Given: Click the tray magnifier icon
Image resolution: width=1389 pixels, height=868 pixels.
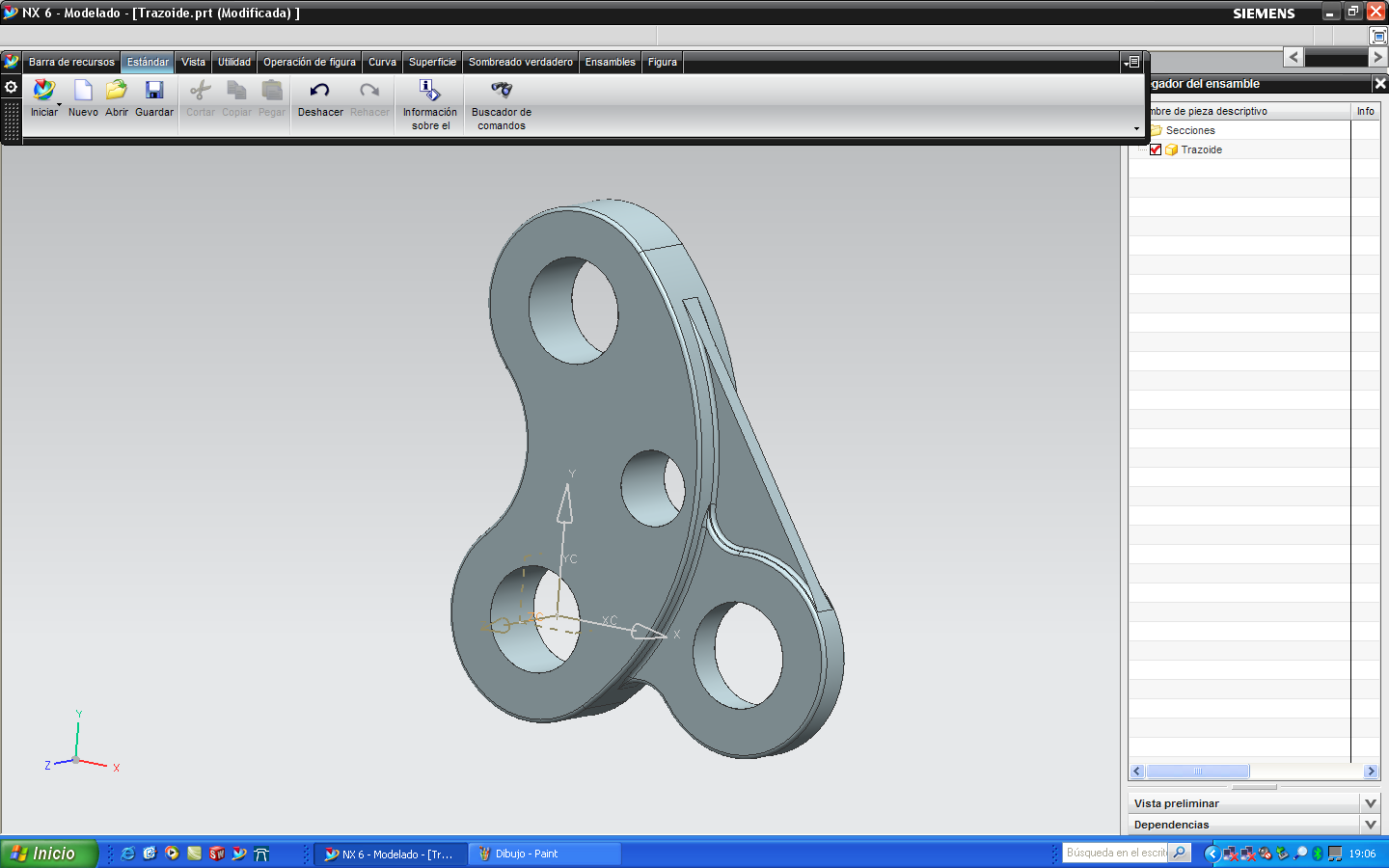Looking at the screenshot, I should click(x=1300, y=854).
